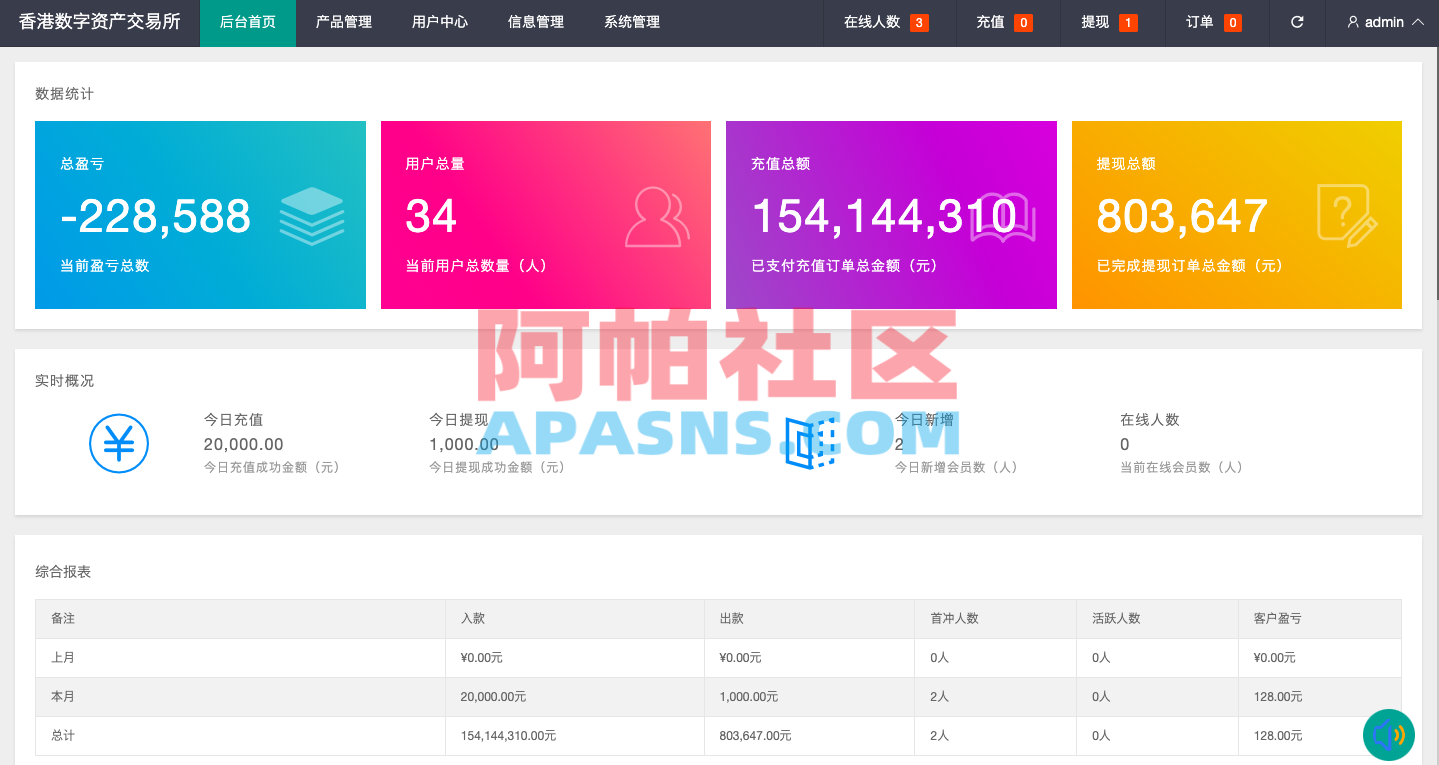Open the floating green support widget bottom right

[1390, 735]
